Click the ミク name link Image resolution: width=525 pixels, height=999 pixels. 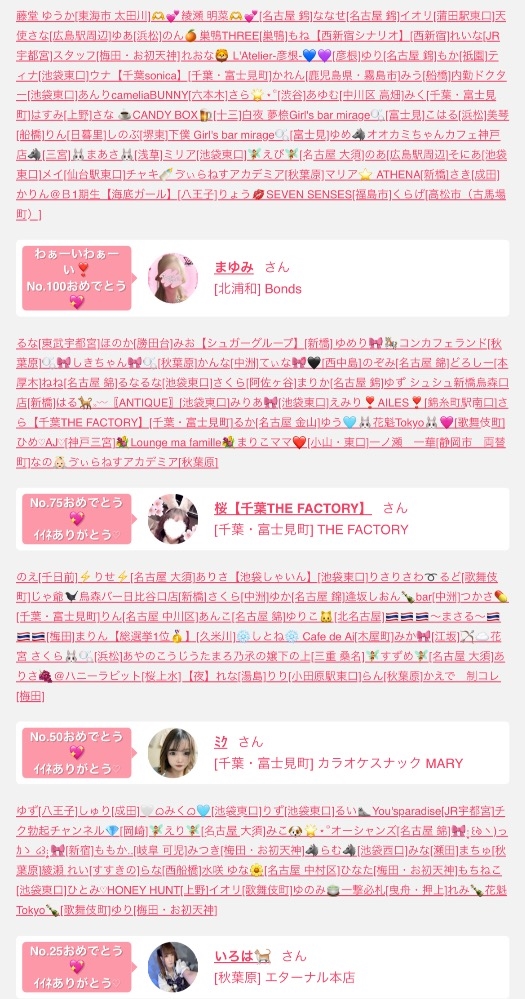point(220,742)
